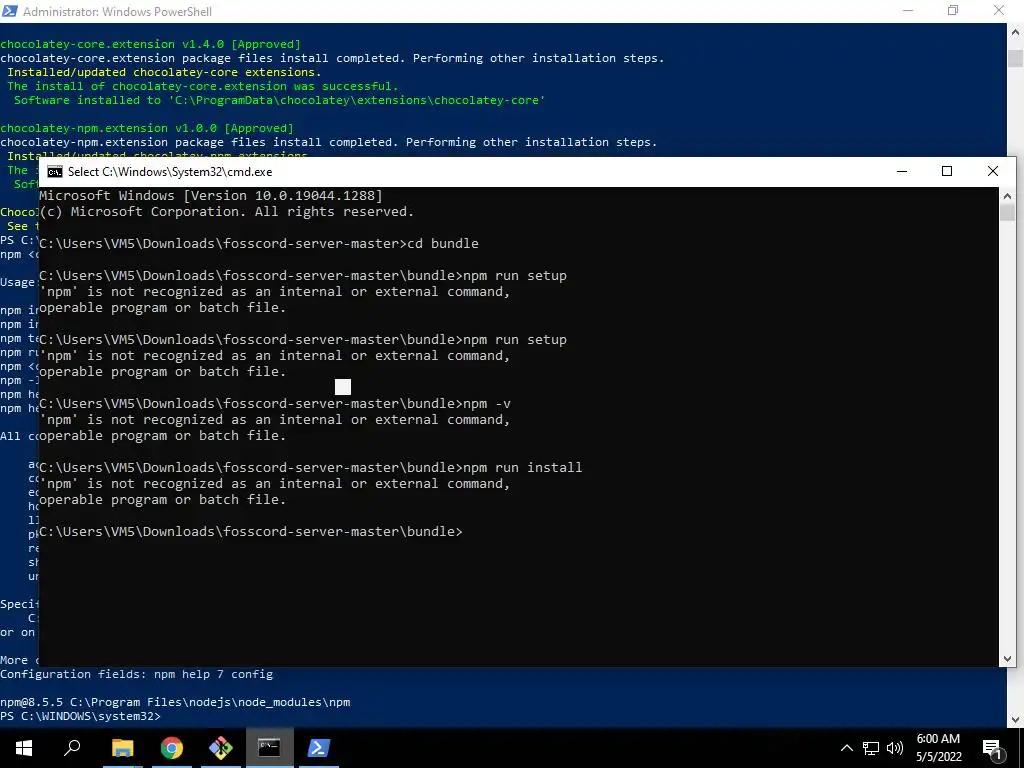
Task: Open notification action center icon
Action: 992,748
